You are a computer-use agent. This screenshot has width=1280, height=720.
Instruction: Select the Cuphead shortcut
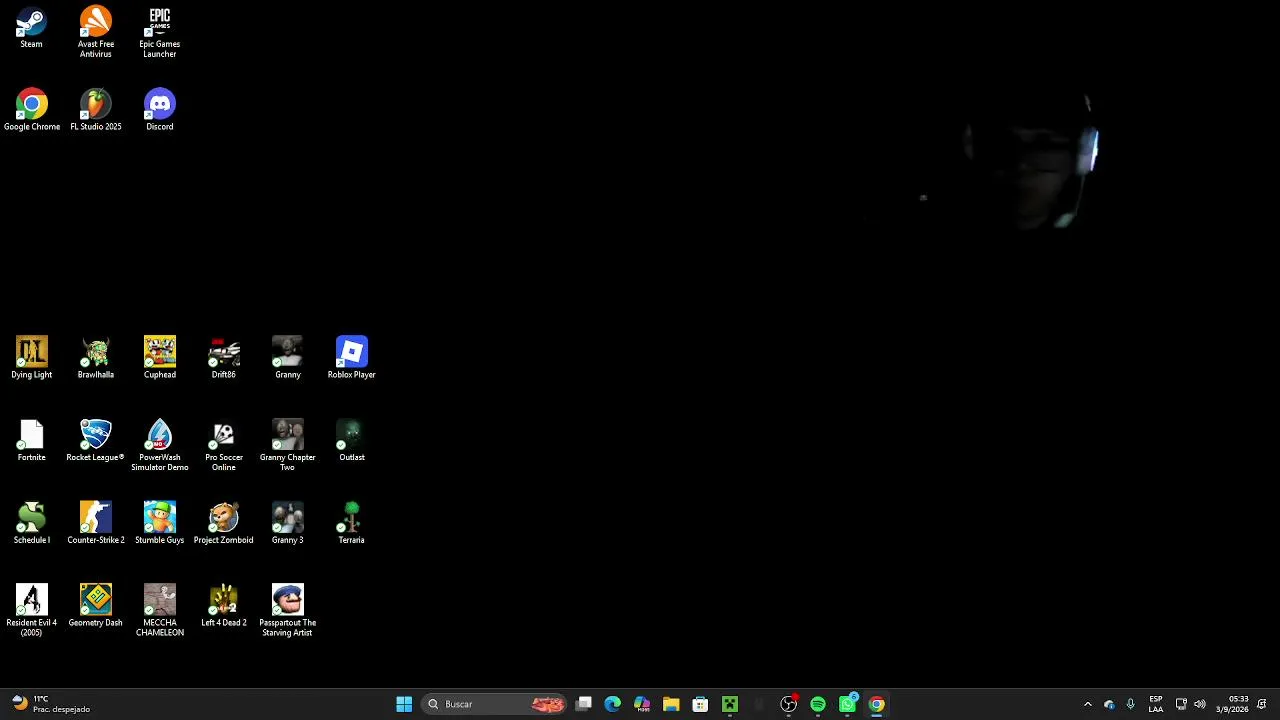click(x=160, y=358)
